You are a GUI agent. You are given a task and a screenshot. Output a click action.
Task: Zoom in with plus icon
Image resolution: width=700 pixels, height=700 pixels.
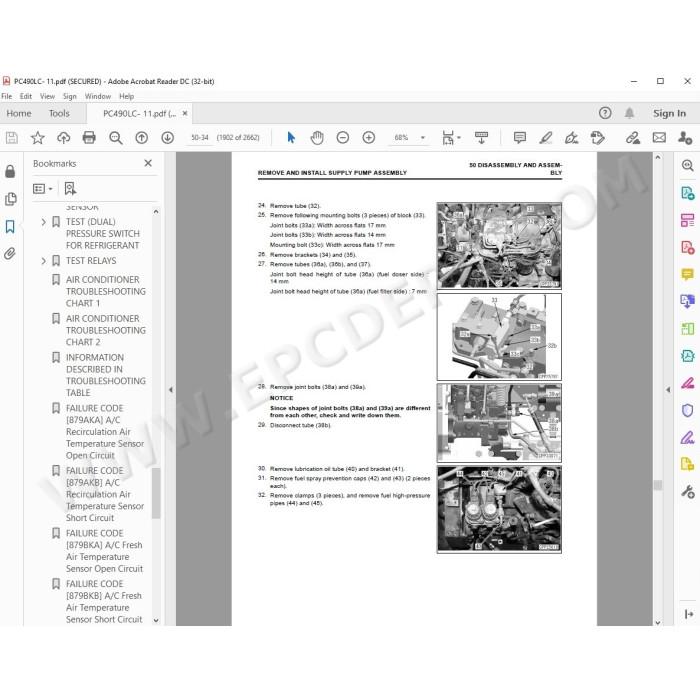(x=369, y=138)
